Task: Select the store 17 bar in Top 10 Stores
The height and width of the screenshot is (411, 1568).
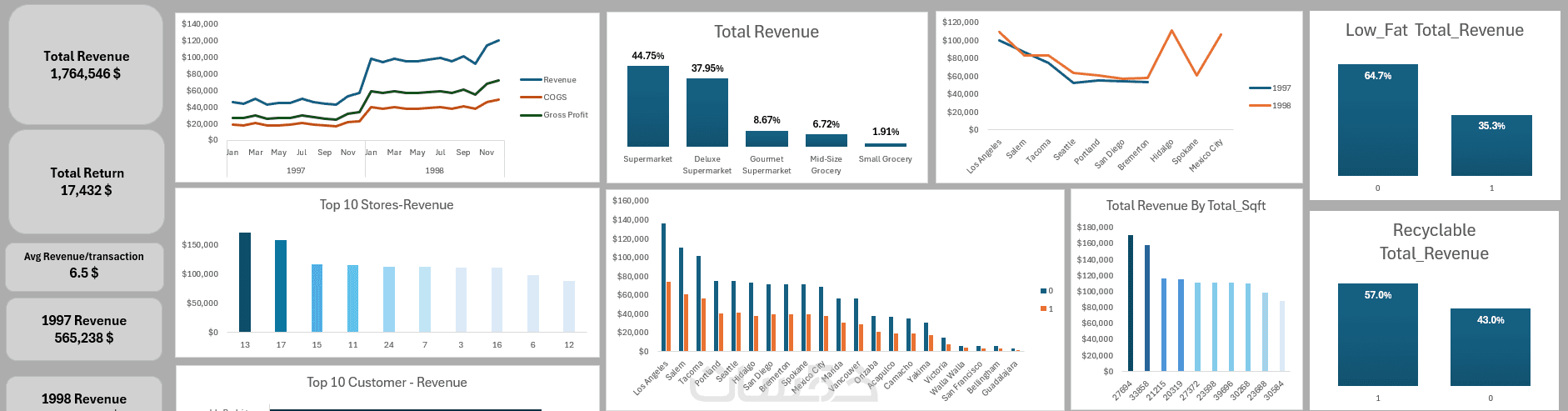Action: (x=281, y=286)
